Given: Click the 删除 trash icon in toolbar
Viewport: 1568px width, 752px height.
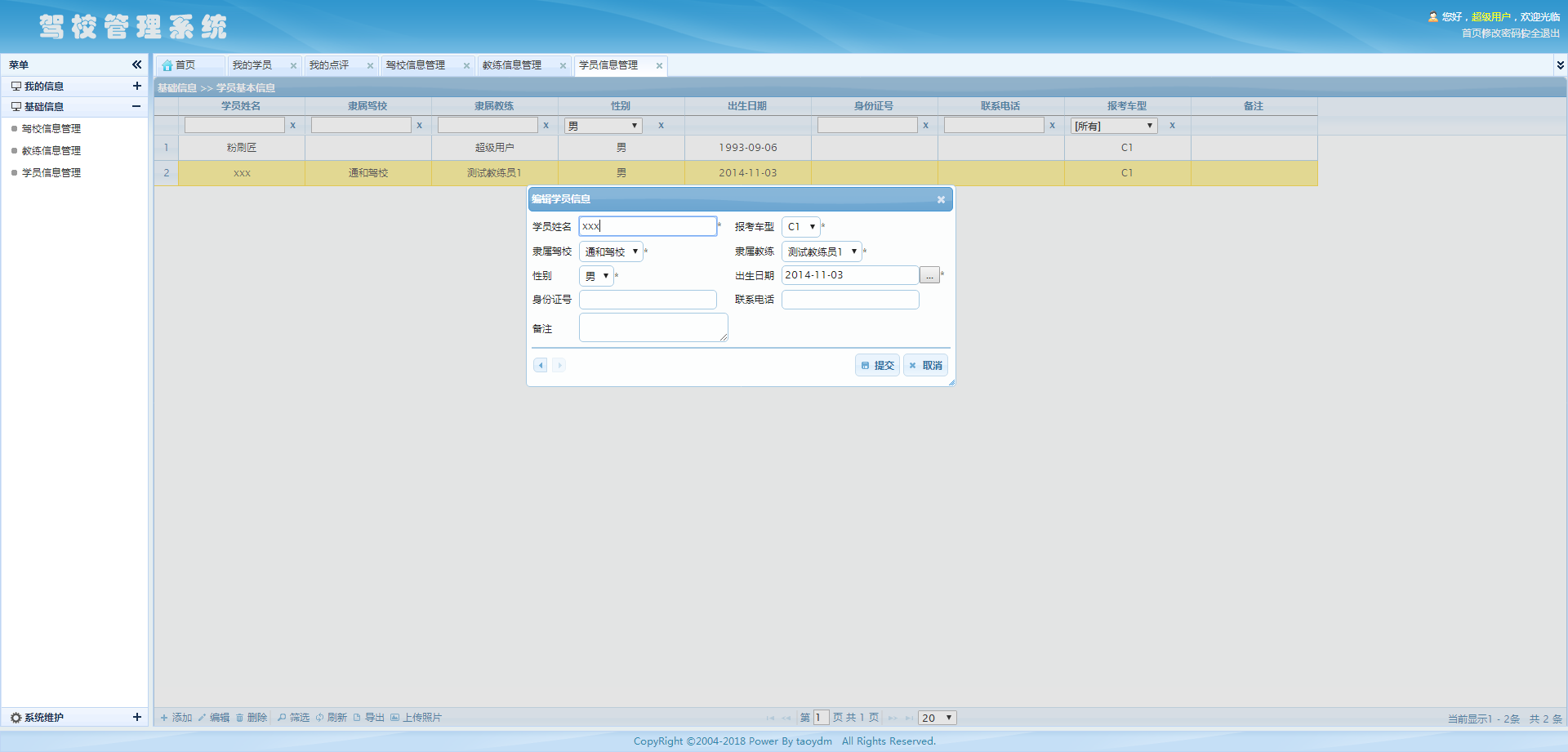Looking at the screenshot, I should (240, 718).
